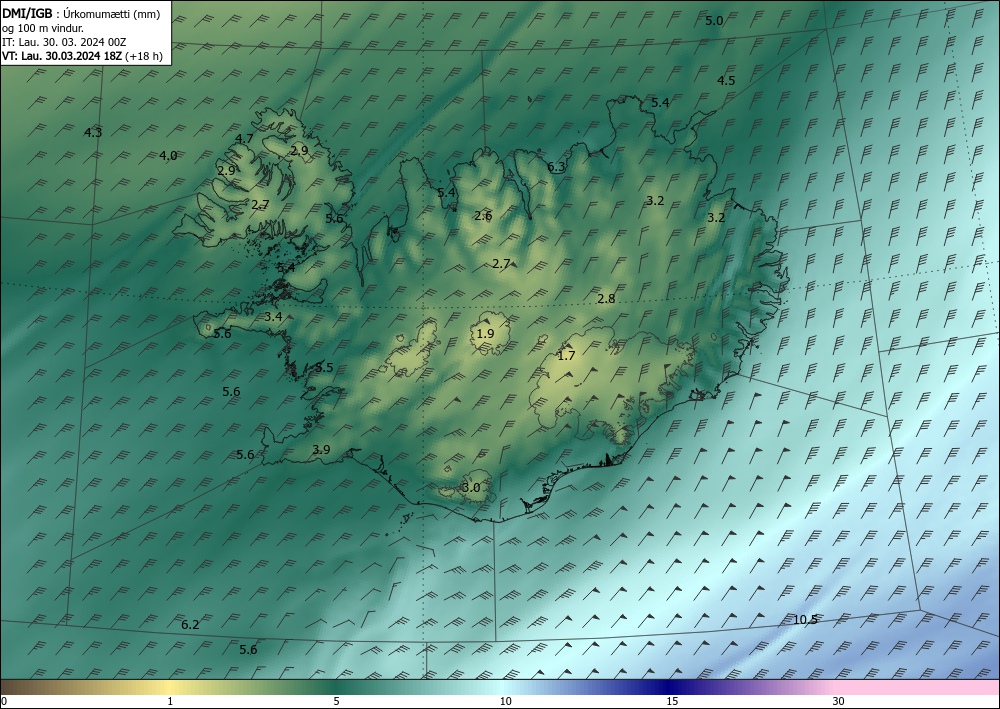Image resolution: width=1000 pixels, height=709 pixels.
Task: Click the 6.3 value on the north coast
Action: coord(557,167)
